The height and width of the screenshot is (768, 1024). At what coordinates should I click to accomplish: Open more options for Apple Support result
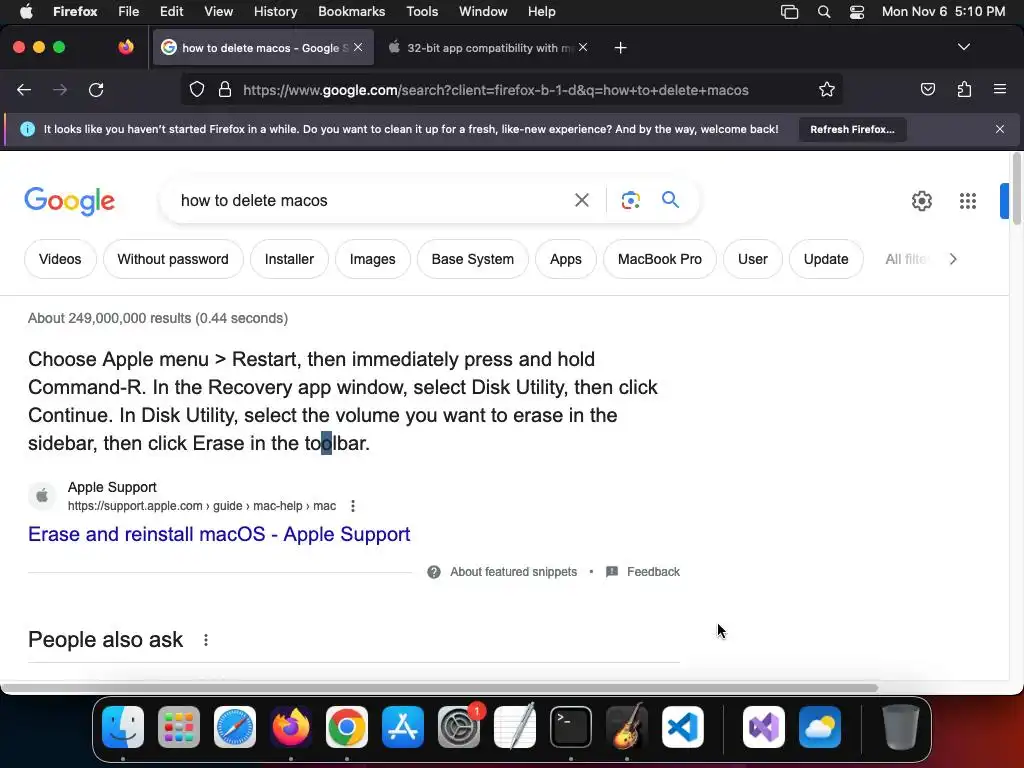[353, 506]
